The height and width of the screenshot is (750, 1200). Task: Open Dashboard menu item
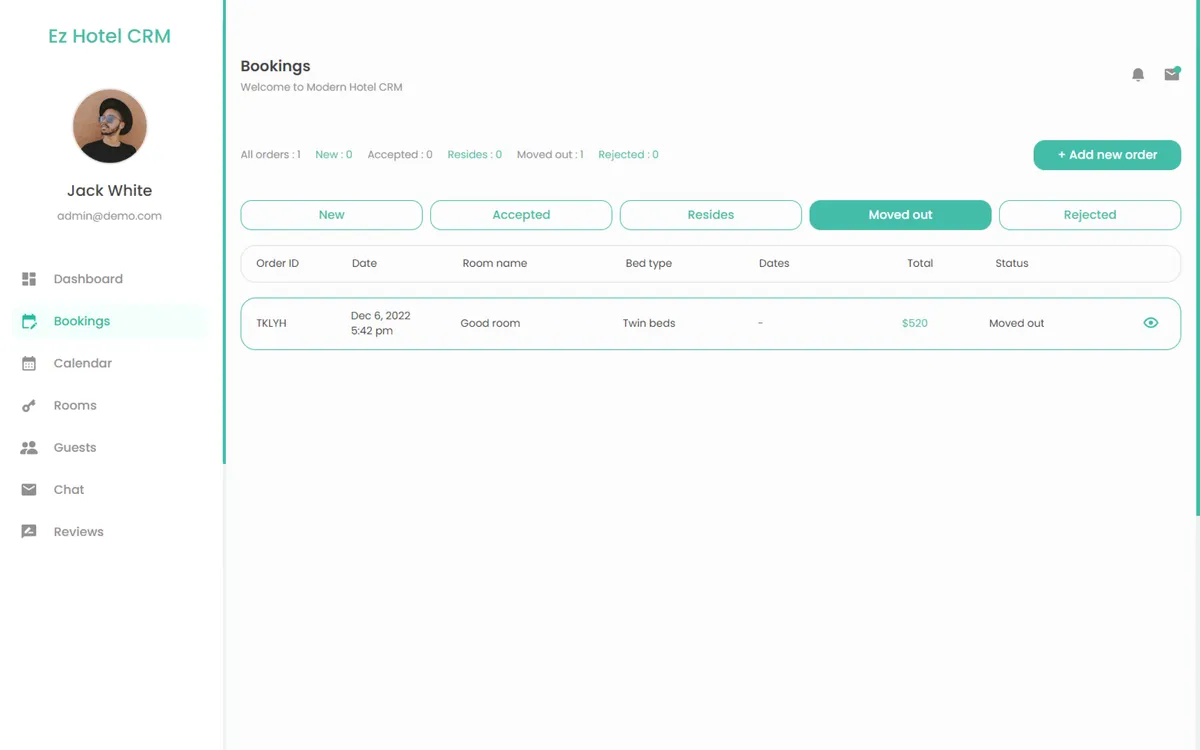click(x=110, y=279)
